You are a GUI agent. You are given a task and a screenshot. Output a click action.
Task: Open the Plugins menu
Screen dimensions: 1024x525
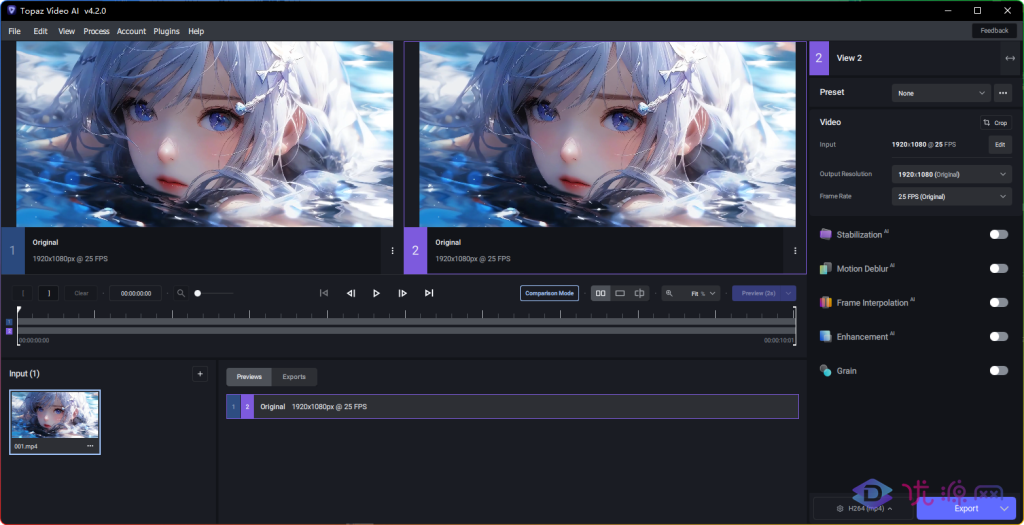coord(167,31)
